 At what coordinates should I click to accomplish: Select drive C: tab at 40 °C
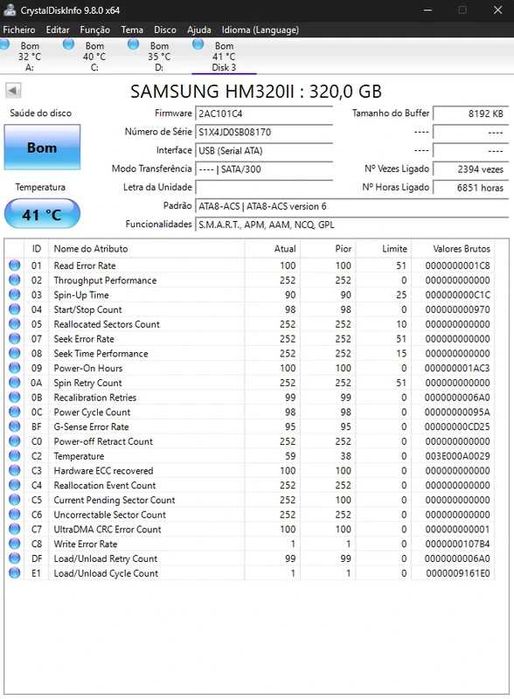point(94,56)
